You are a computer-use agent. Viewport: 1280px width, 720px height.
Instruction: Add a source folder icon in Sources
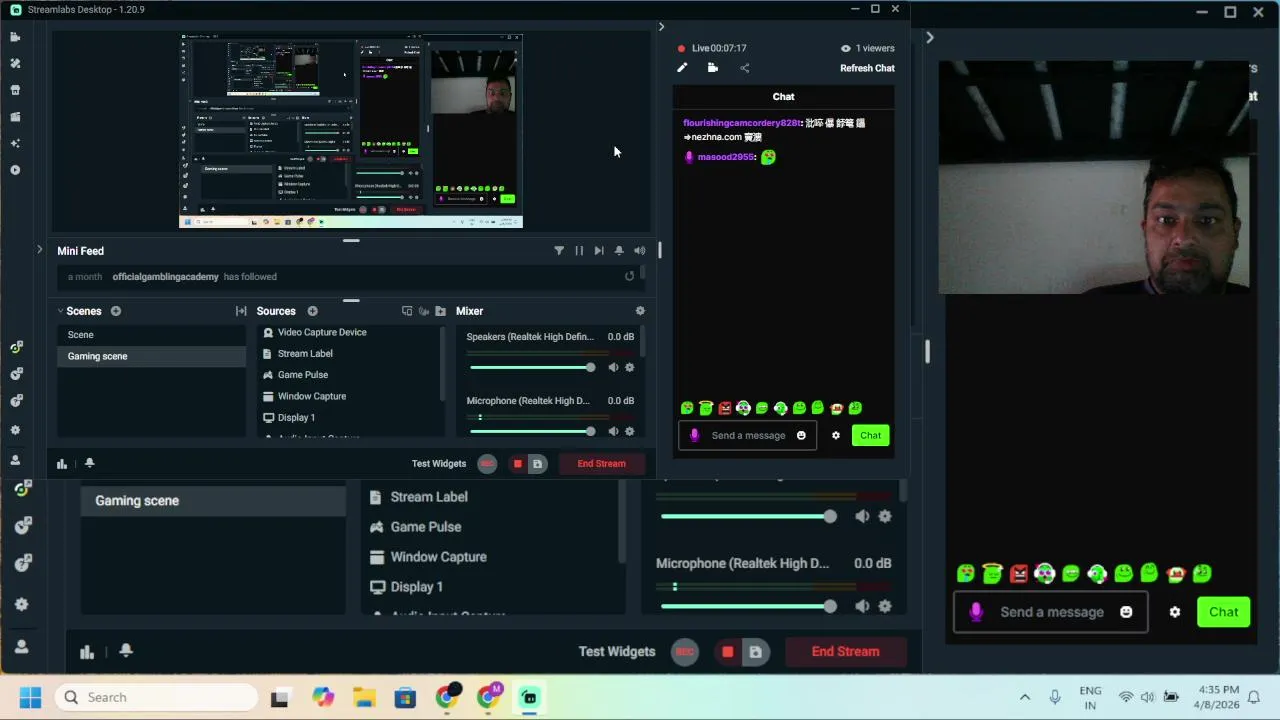pos(440,311)
